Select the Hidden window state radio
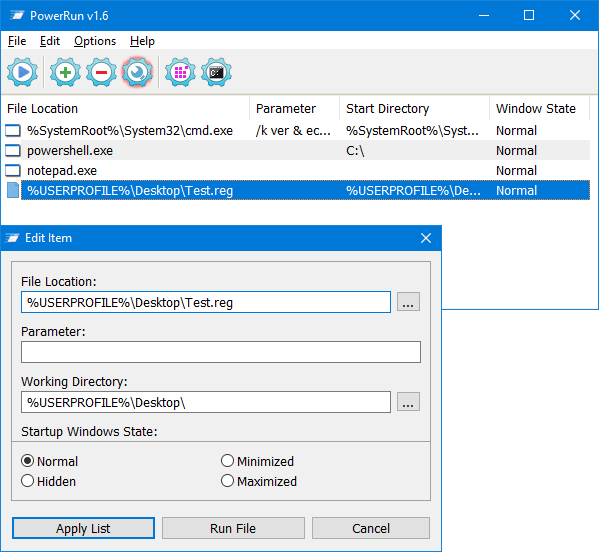599x552 pixels. (28, 481)
